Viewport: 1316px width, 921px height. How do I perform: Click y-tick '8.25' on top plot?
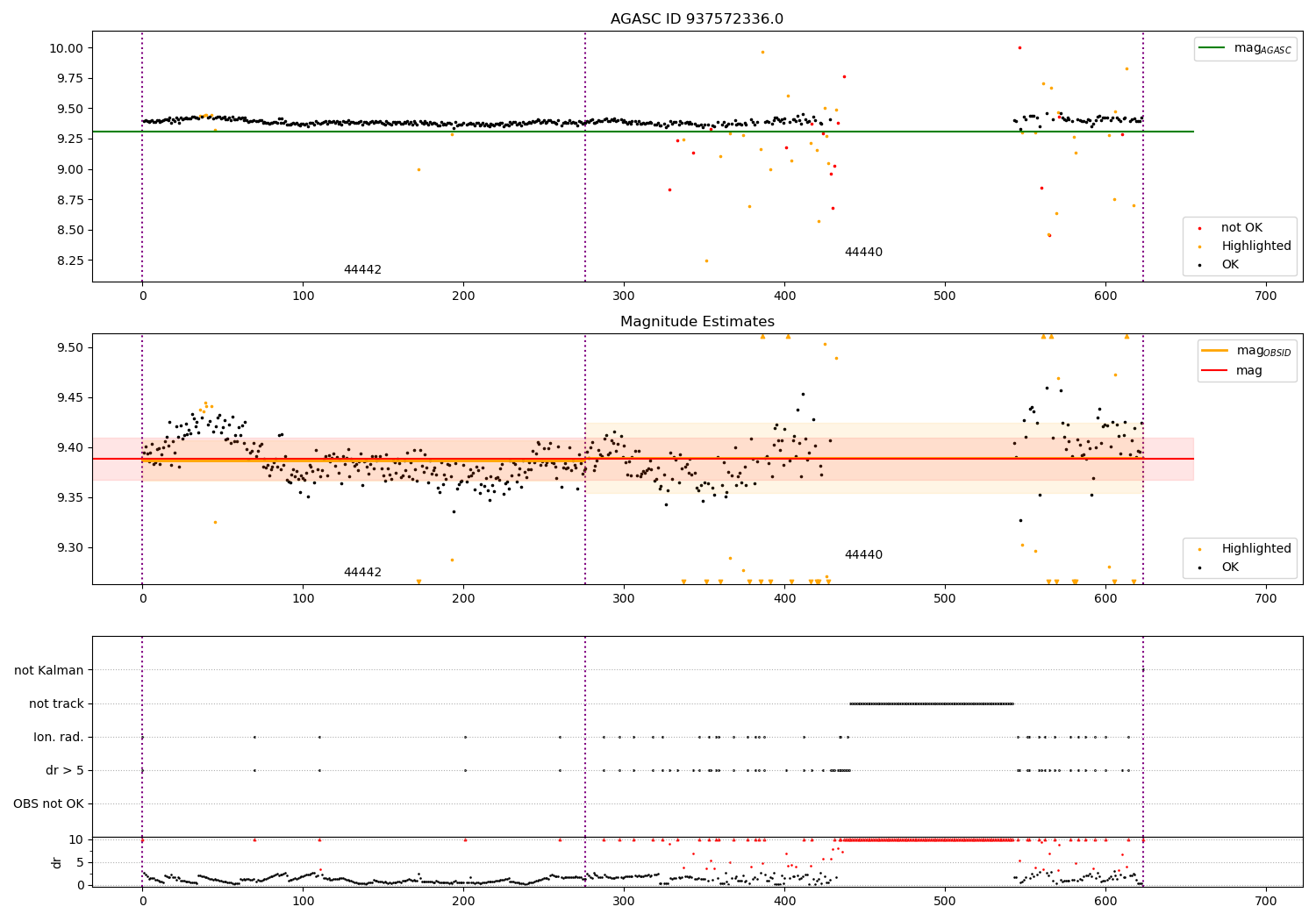[x=70, y=261]
